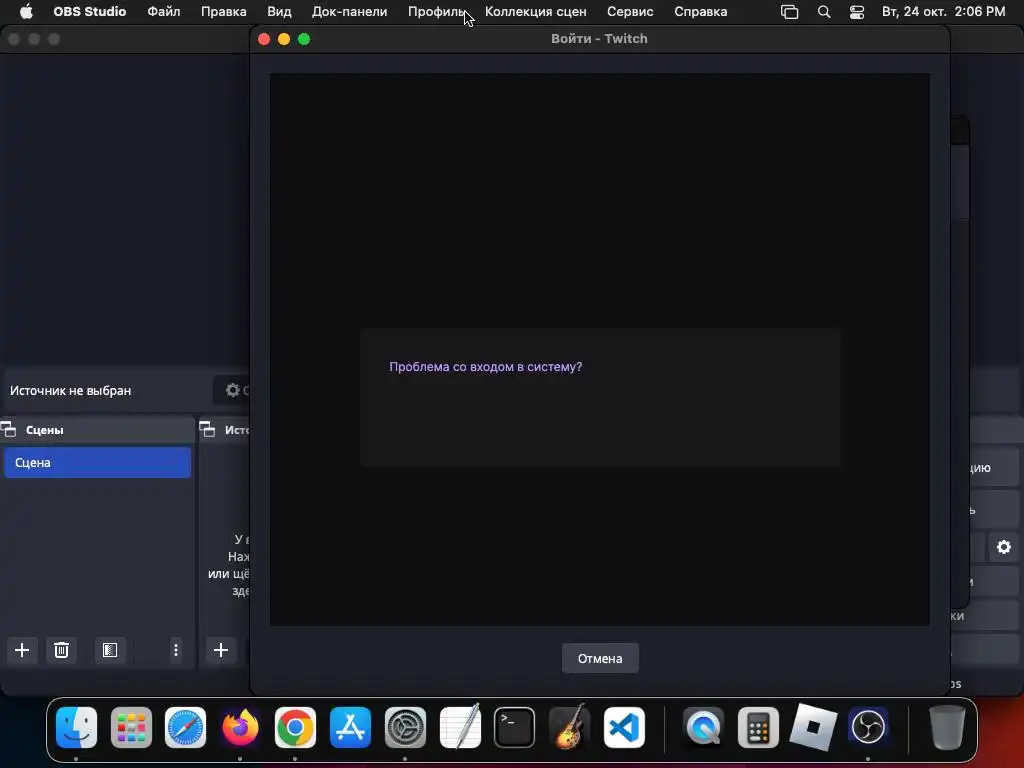Open TextEdit from the Dock

click(460, 727)
